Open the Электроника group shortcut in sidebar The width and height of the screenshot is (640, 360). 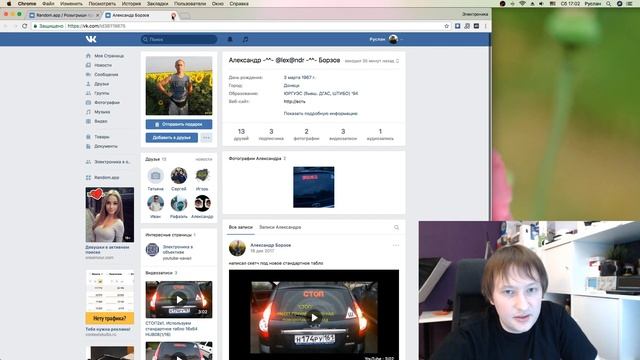click(112, 162)
